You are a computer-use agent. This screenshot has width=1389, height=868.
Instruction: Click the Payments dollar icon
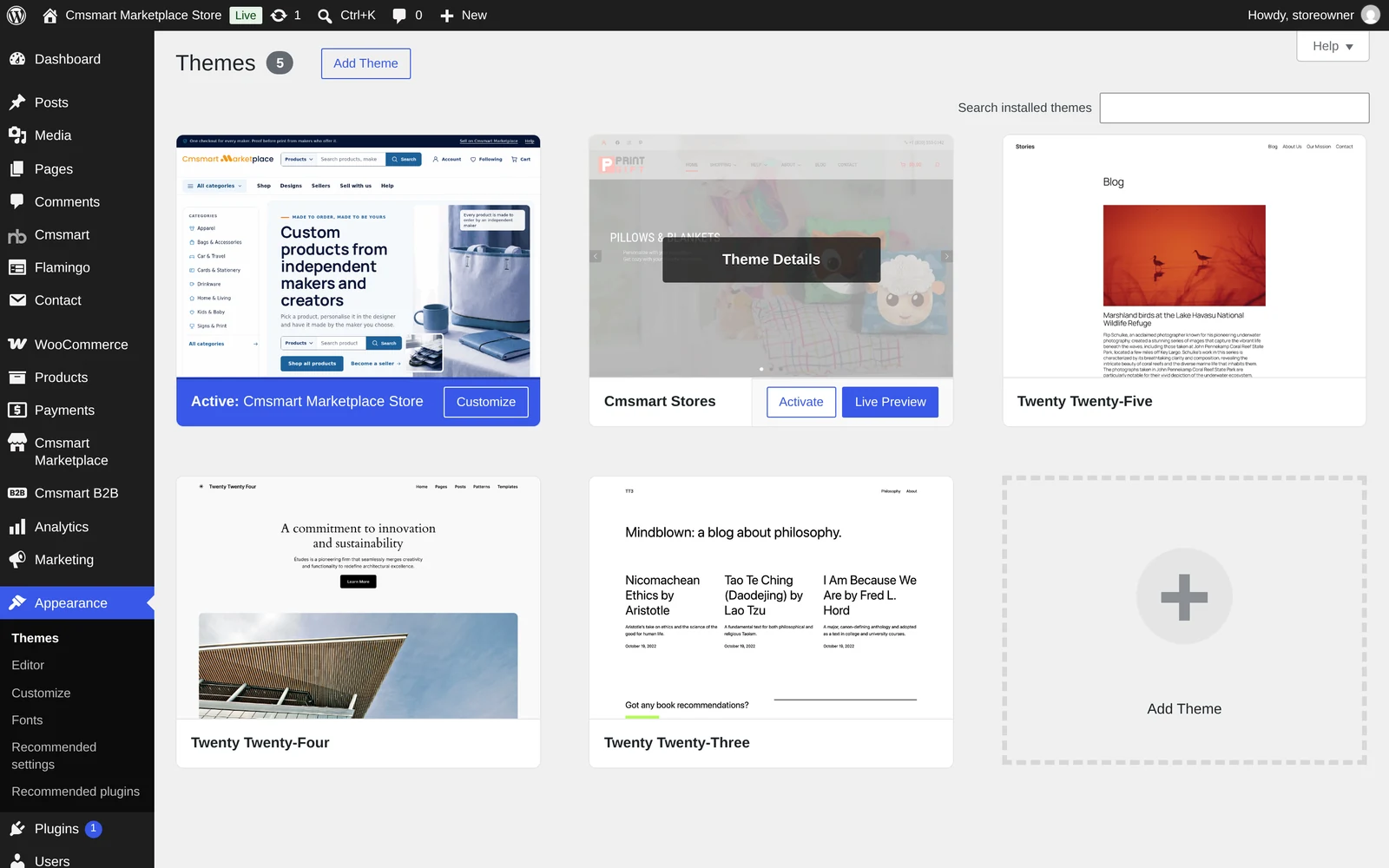17,411
